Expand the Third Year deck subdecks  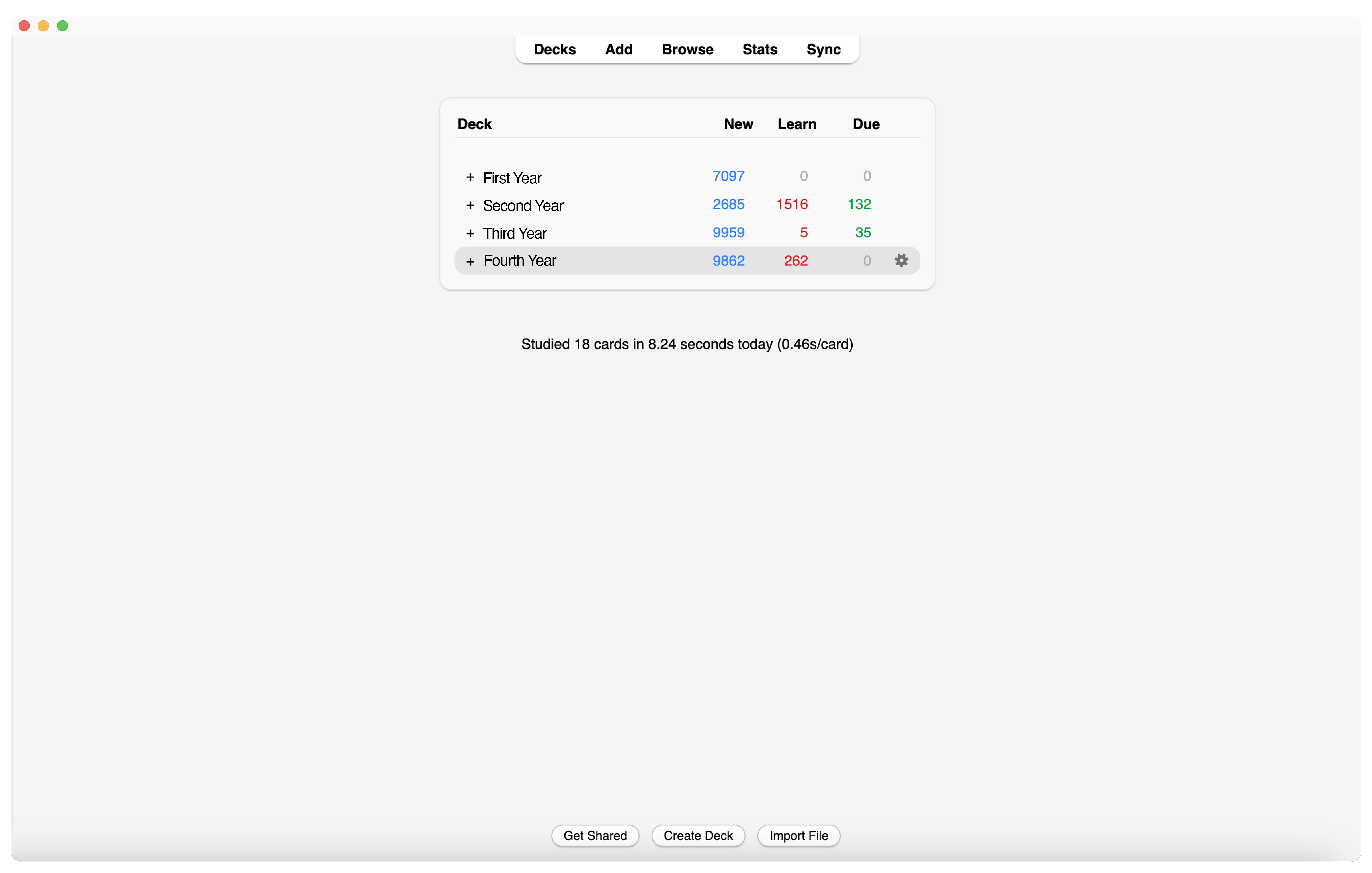[x=471, y=233]
